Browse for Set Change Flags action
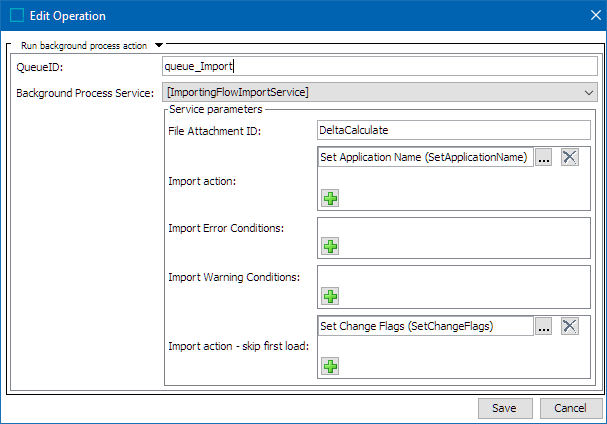 click(x=544, y=326)
